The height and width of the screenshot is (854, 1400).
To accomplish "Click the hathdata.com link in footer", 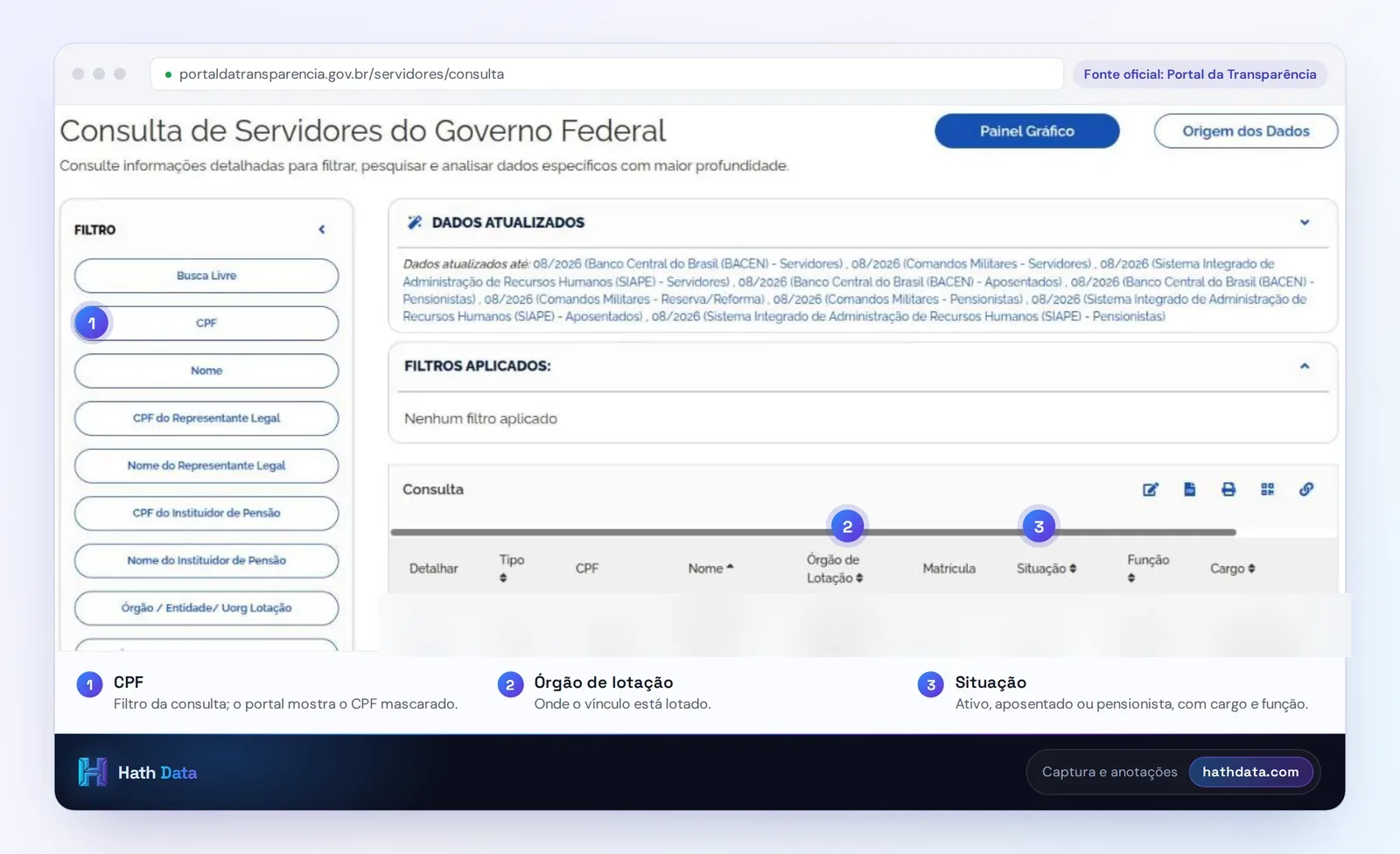I will point(1250,772).
